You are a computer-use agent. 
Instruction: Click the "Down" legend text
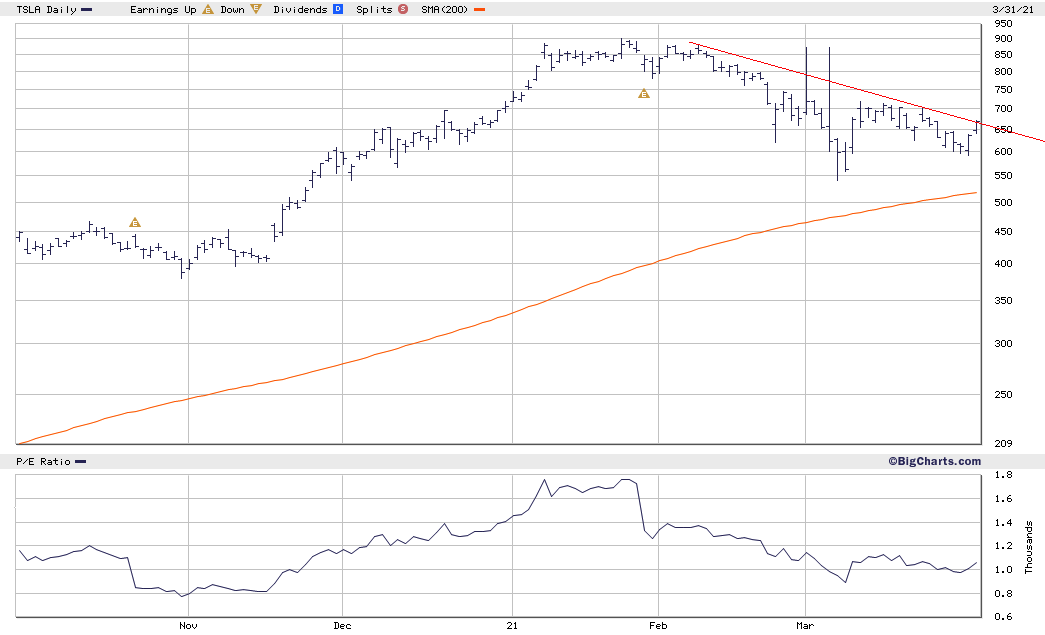pyautogui.click(x=233, y=9)
